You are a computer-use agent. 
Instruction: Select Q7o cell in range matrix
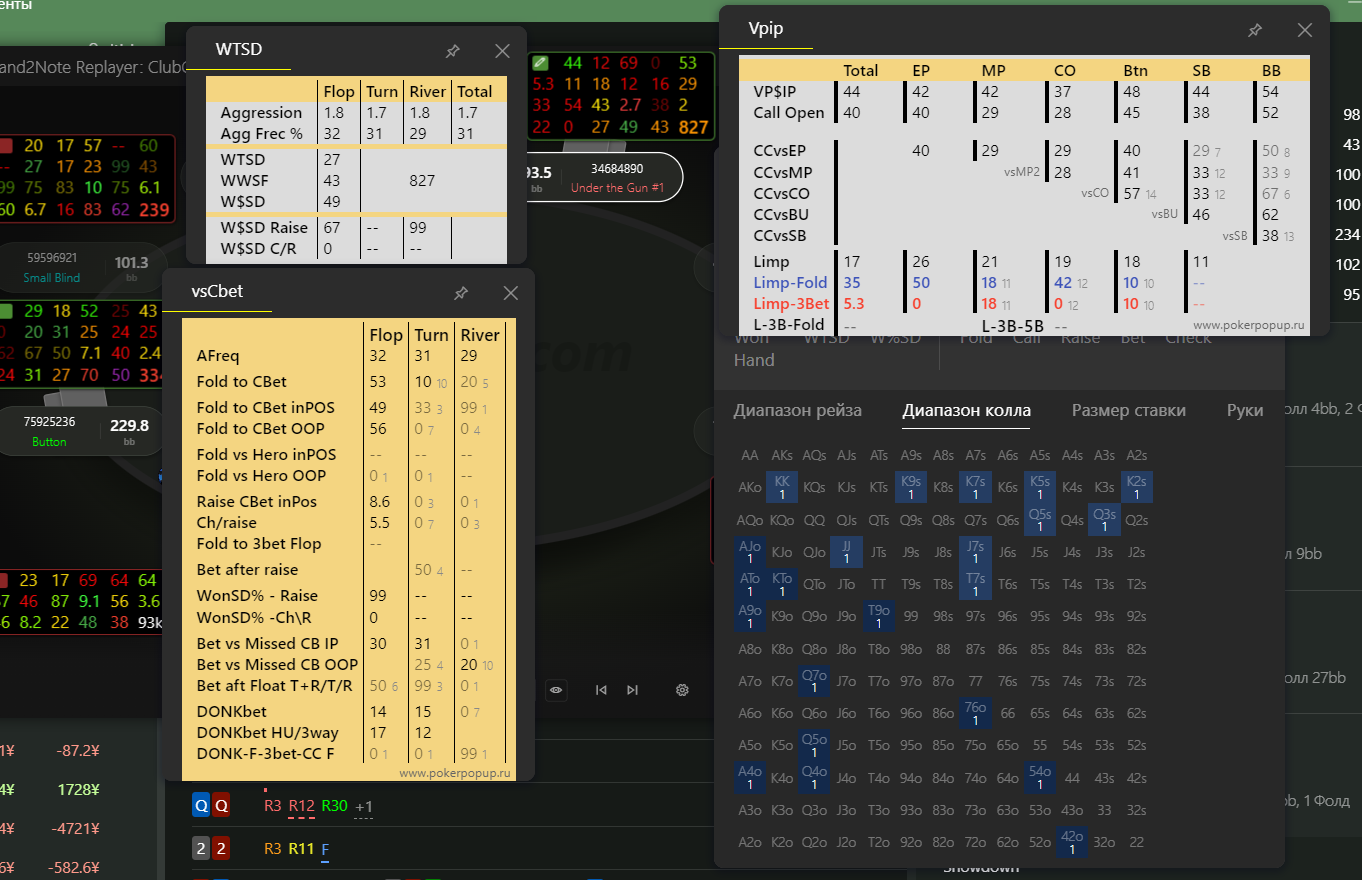coord(814,681)
